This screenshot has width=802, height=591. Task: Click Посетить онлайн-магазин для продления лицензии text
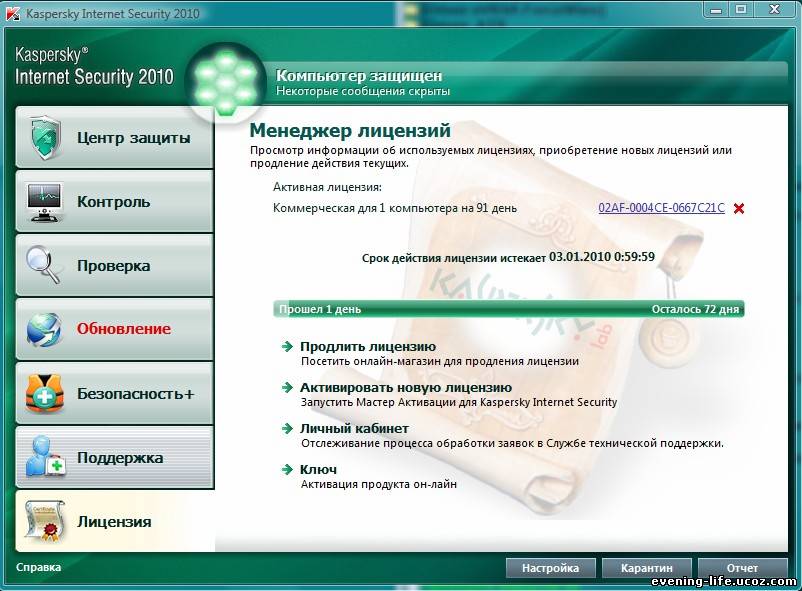click(x=440, y=361)
